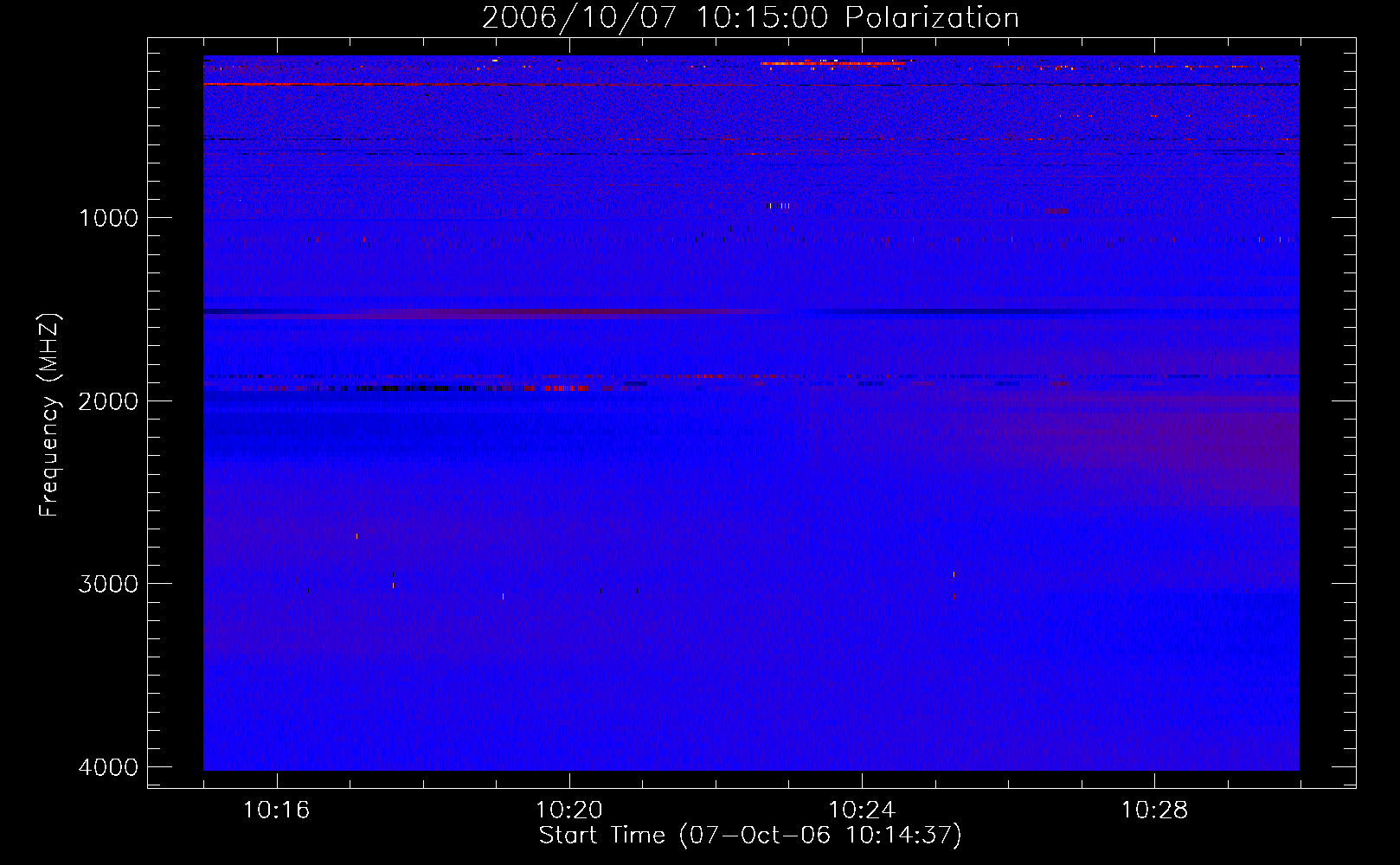Click the plot title '2006/10/07 10:15:00 Polarization'

click(750, 17)
